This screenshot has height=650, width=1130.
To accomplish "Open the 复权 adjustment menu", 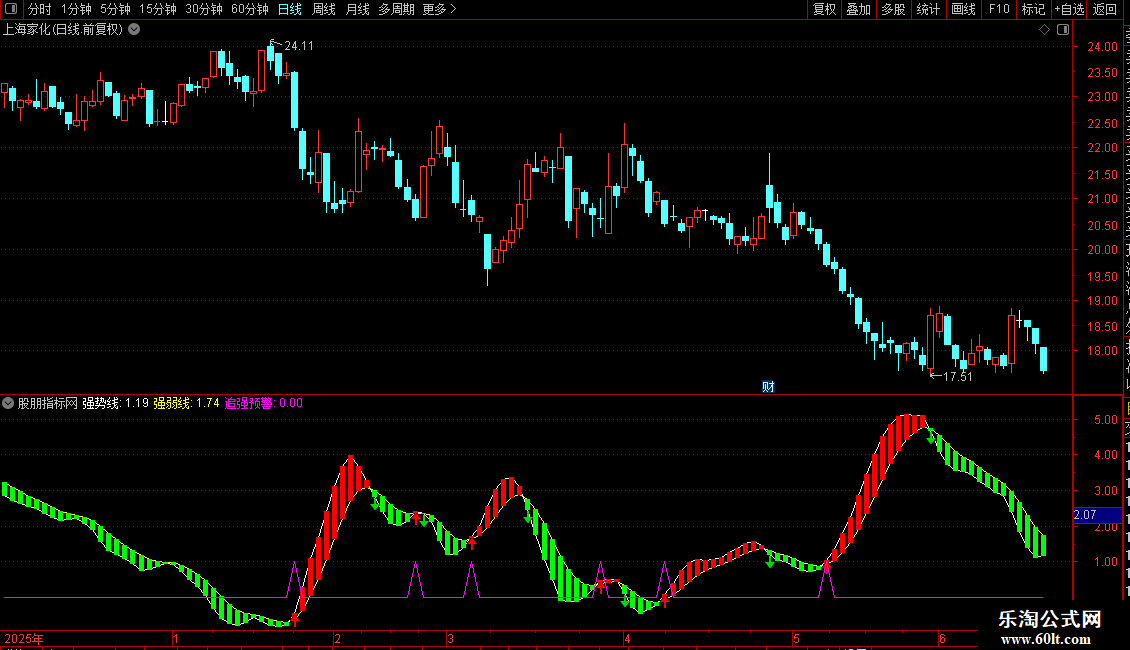I will [x=824, y=9].
